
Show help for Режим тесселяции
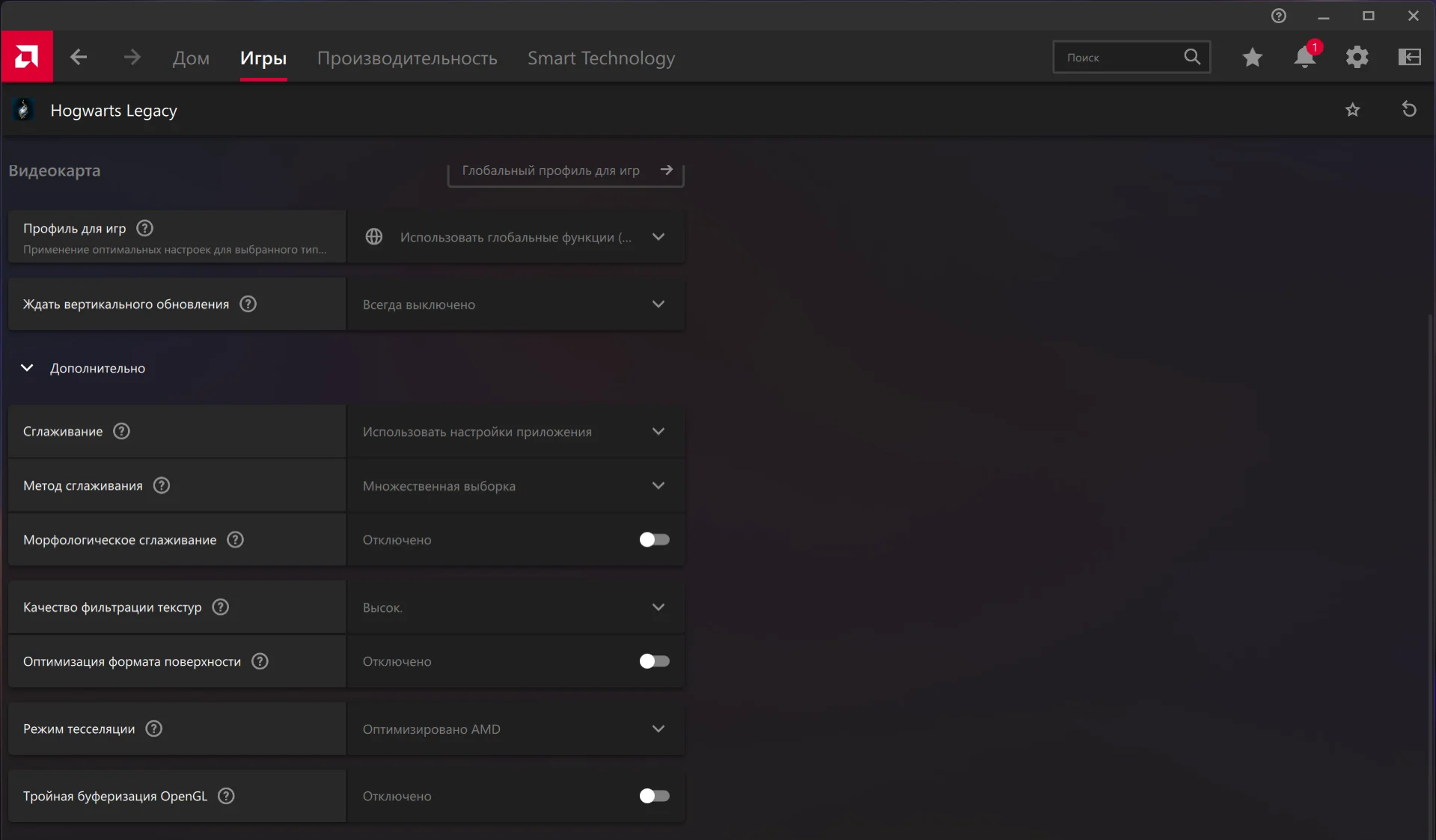pyautogui.click(x=154, y=729)
